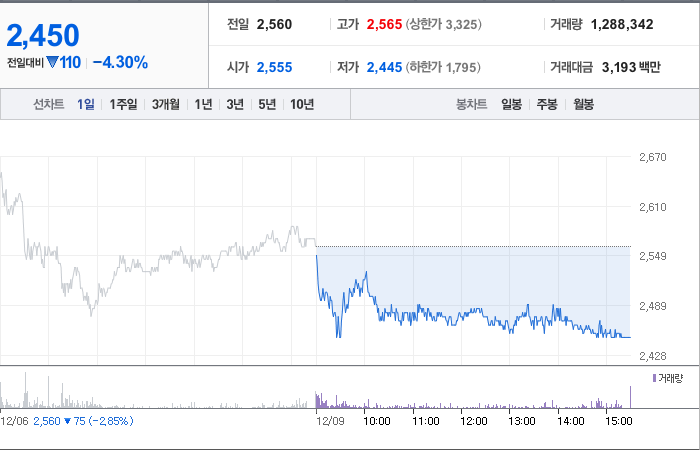Select the 1일 line chart period
Screen dimensions: 700x450
86,104
